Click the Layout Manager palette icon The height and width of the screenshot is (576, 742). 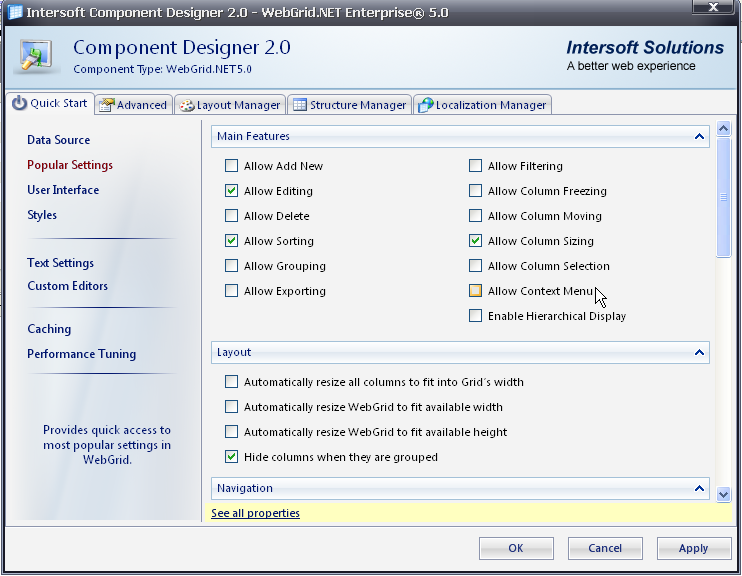187,105
